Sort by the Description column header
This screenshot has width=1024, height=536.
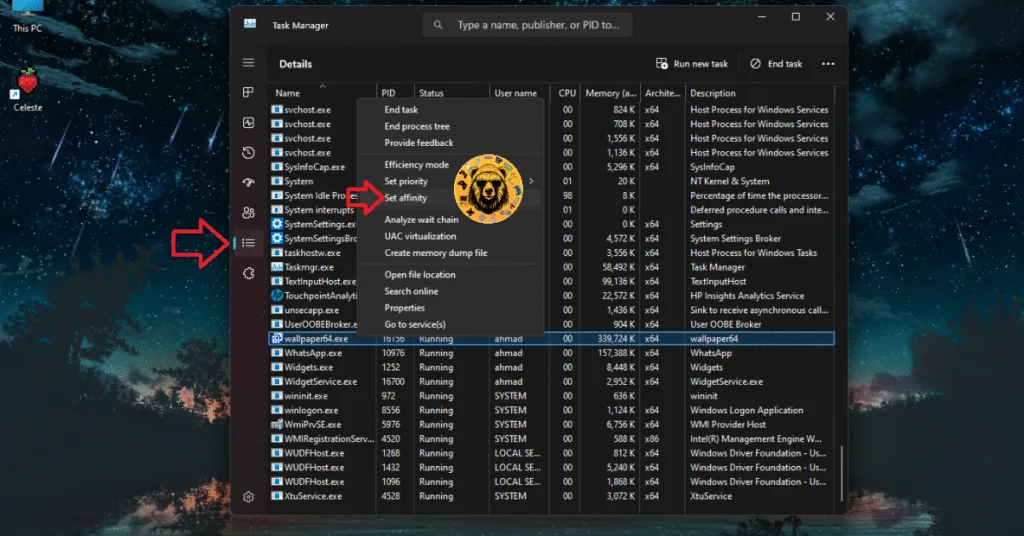pyautogui.click(x=760, y=93)
